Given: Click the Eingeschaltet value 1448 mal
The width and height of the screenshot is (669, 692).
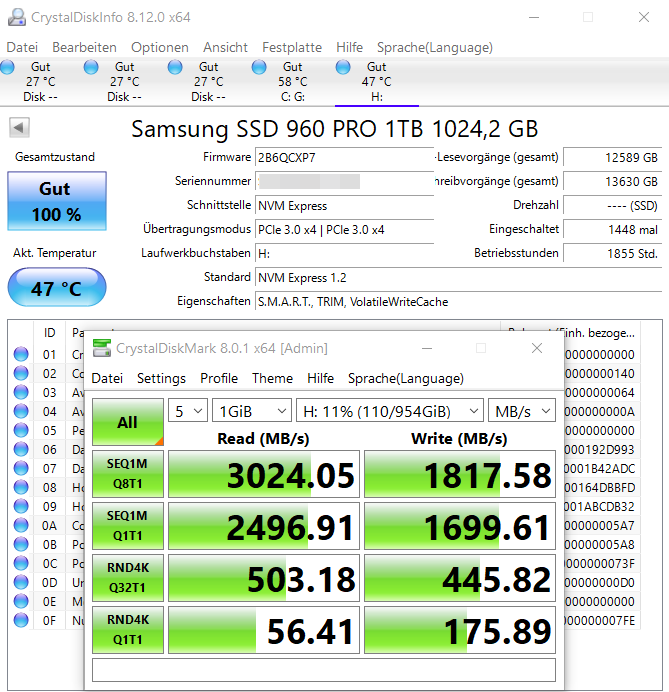Looking at the screenshot, I should 613,229.
